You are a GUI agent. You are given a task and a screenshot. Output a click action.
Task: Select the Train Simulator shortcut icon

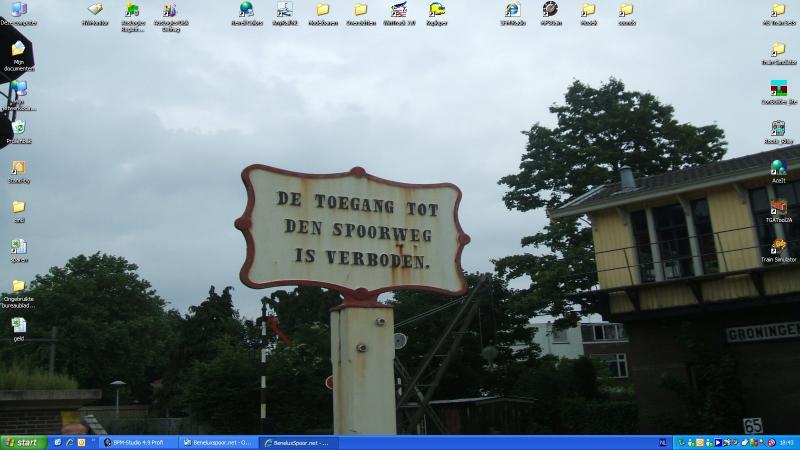click(779, 251)
